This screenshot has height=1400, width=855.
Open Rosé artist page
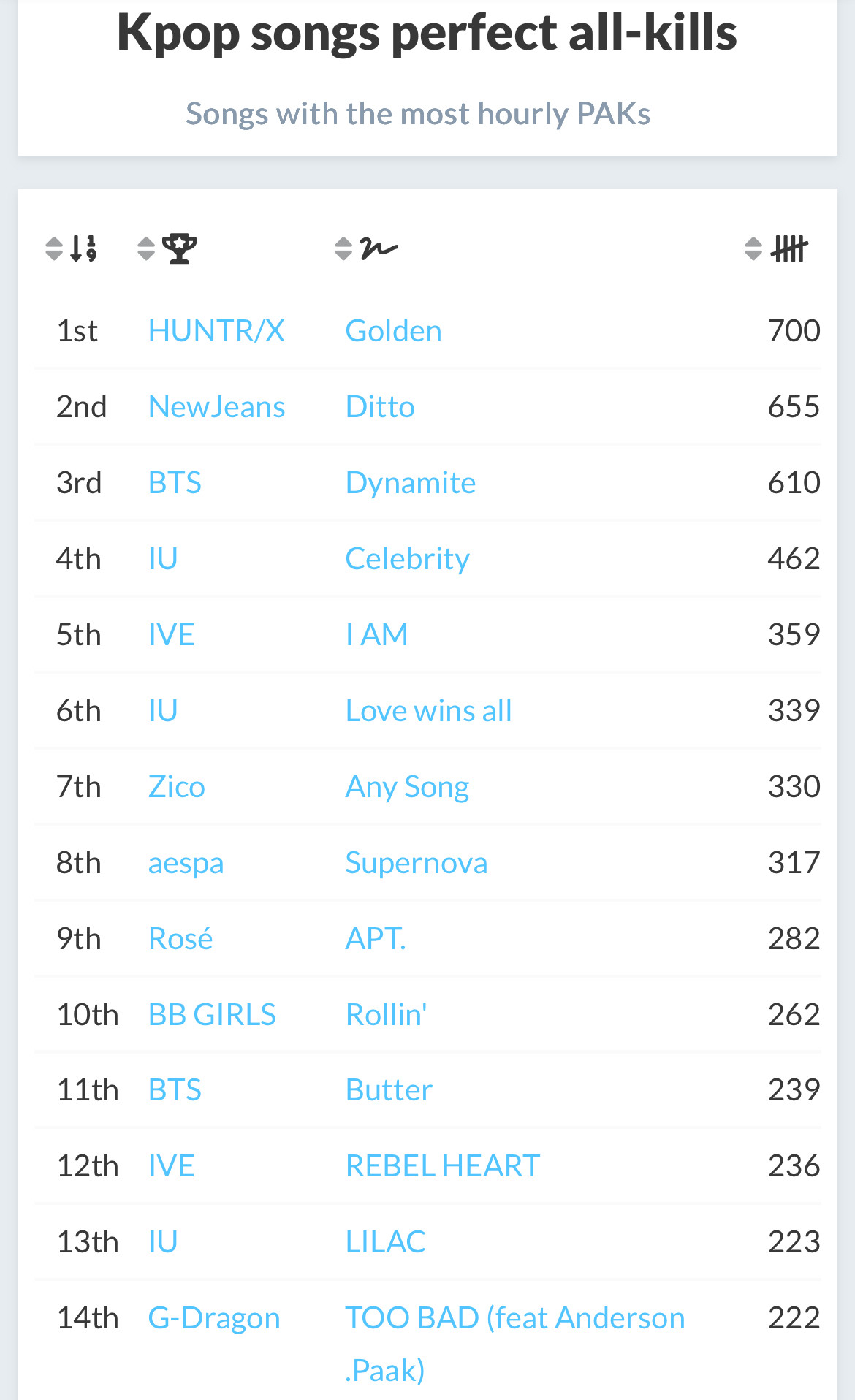click(180, 939)
